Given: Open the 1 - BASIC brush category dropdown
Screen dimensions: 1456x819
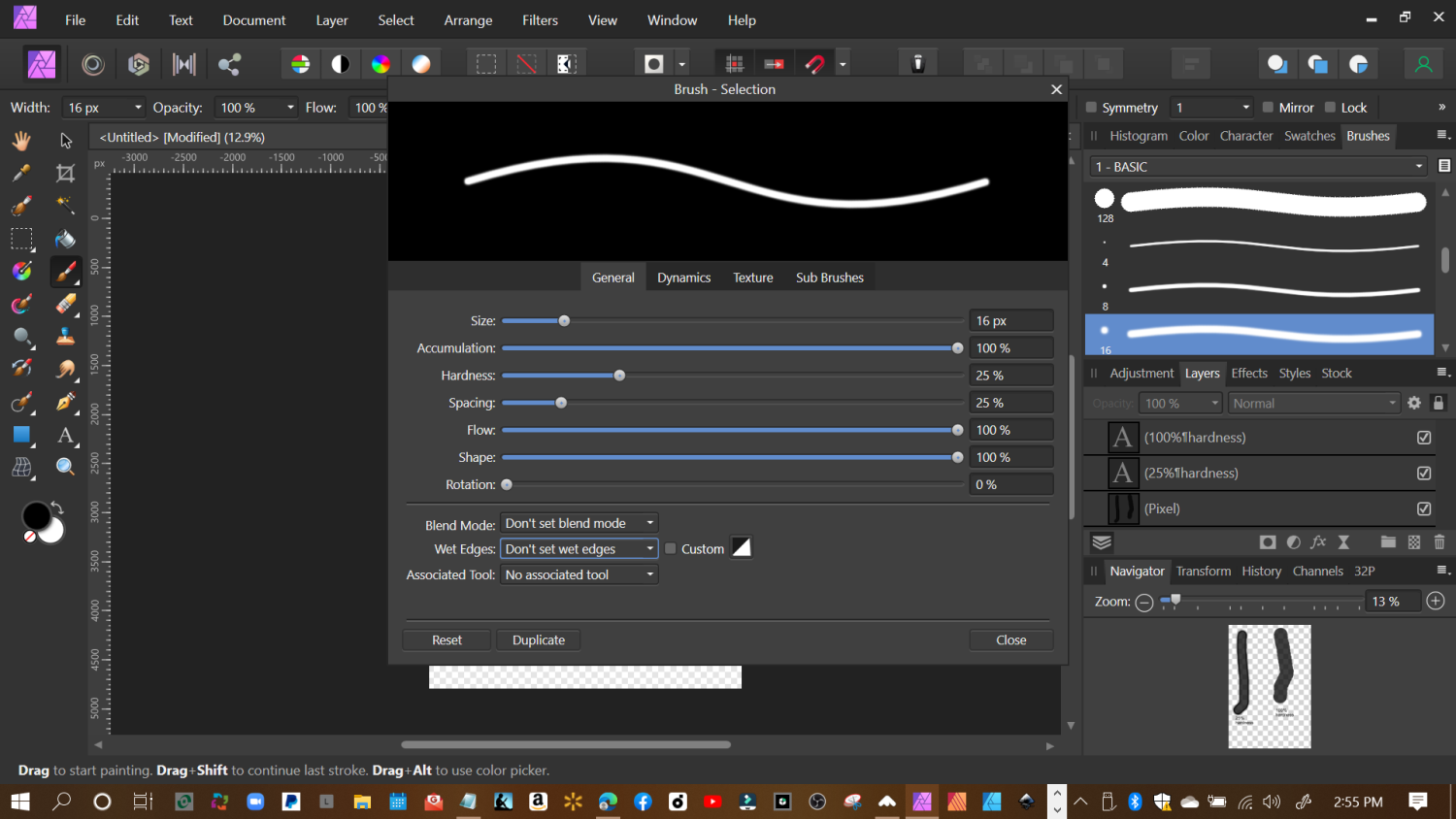Looking at the screenshot, I should click(x=1258, y=167).
